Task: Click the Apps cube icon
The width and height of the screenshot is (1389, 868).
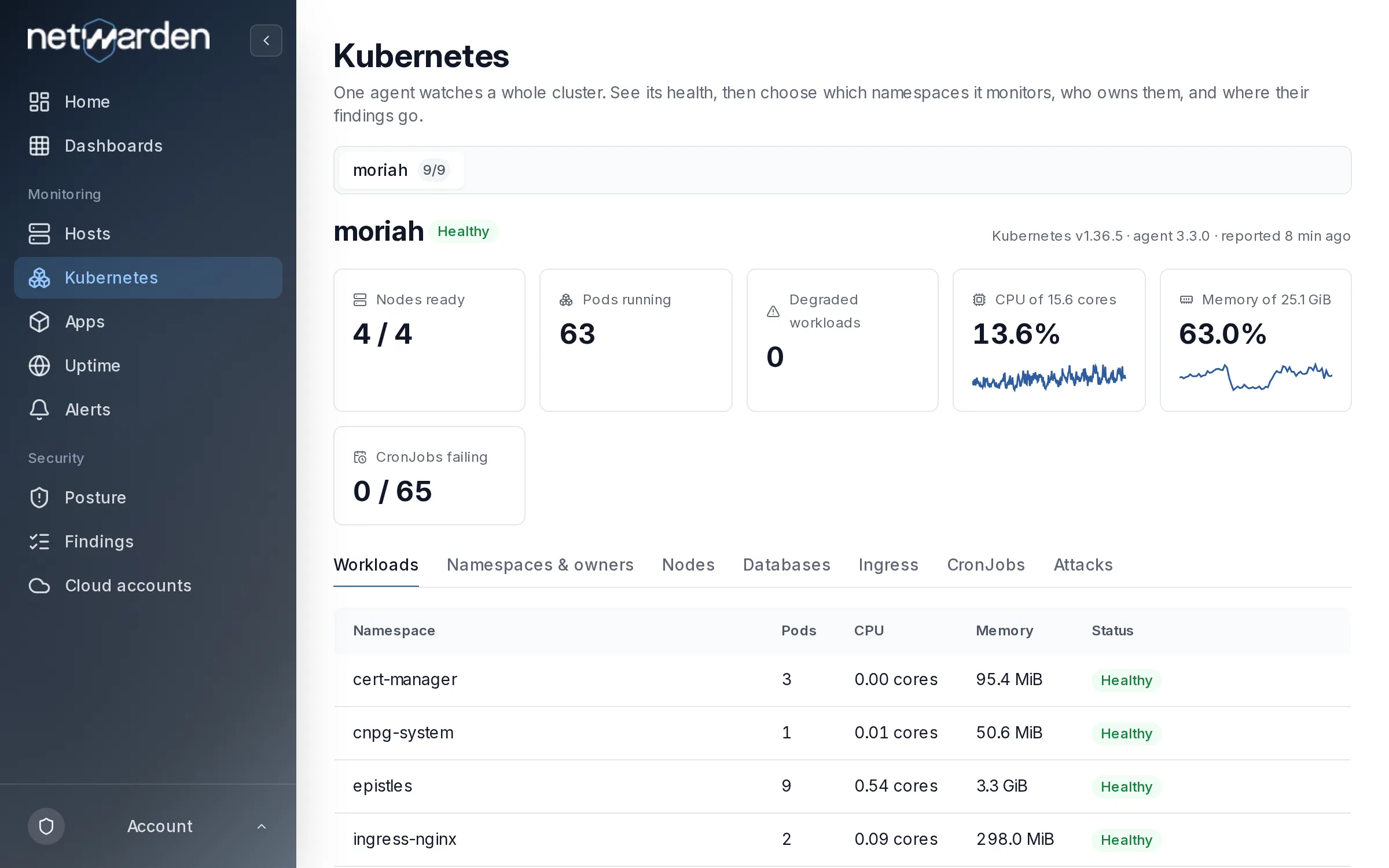Action: click(x=39, y=322)
